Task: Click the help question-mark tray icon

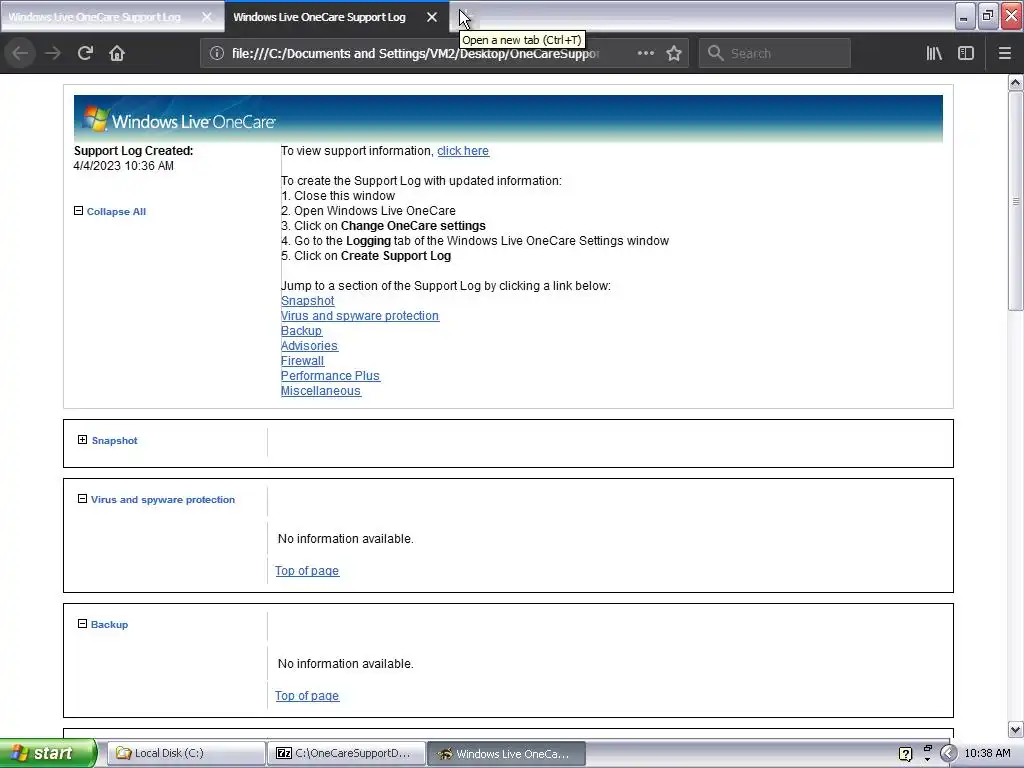Action: coord(905,754)
